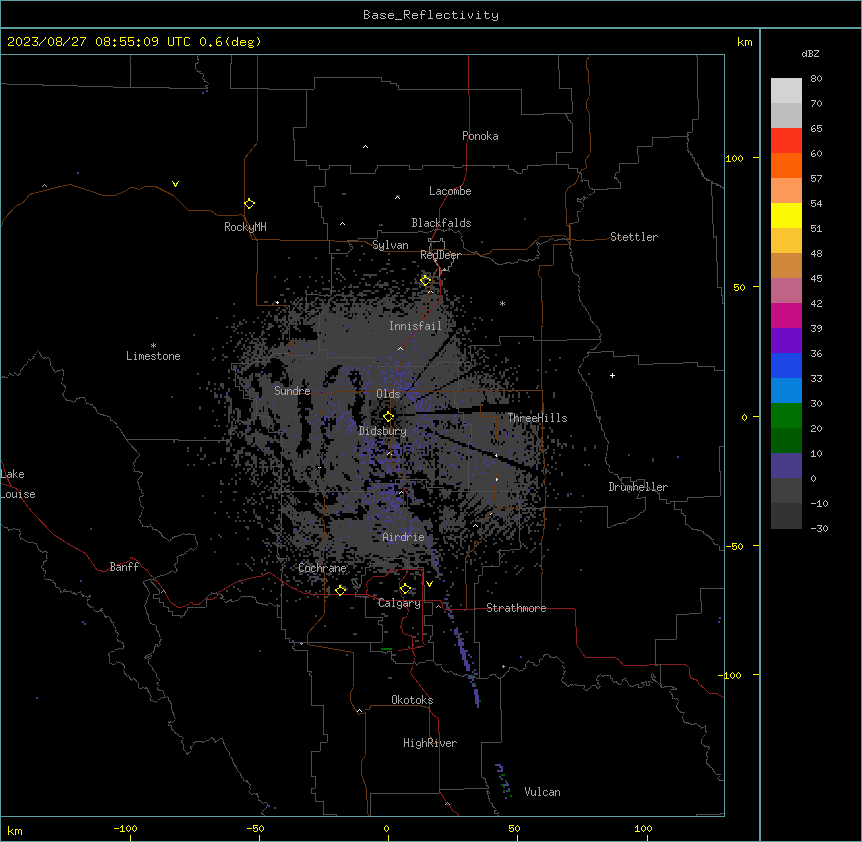Click the bright yellow 51–54 dBZ swatch

point(786,215)
